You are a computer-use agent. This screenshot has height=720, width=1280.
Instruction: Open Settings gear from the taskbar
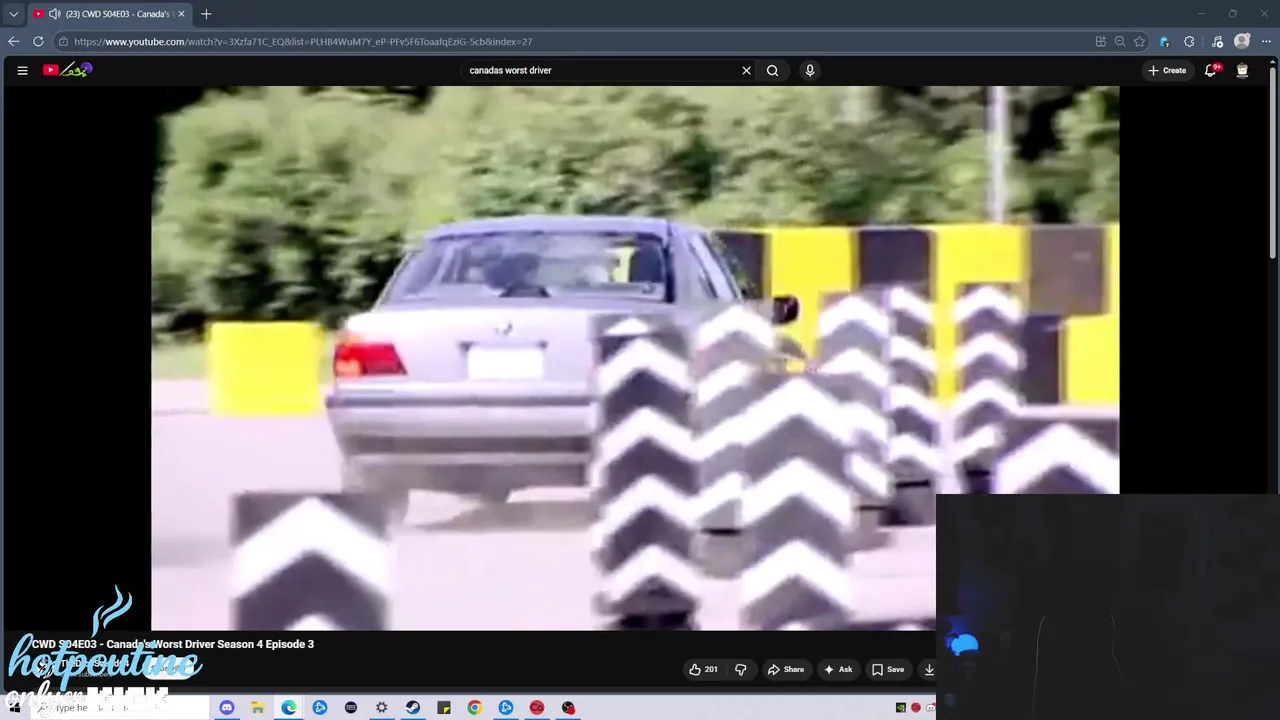tap(382, 707)
